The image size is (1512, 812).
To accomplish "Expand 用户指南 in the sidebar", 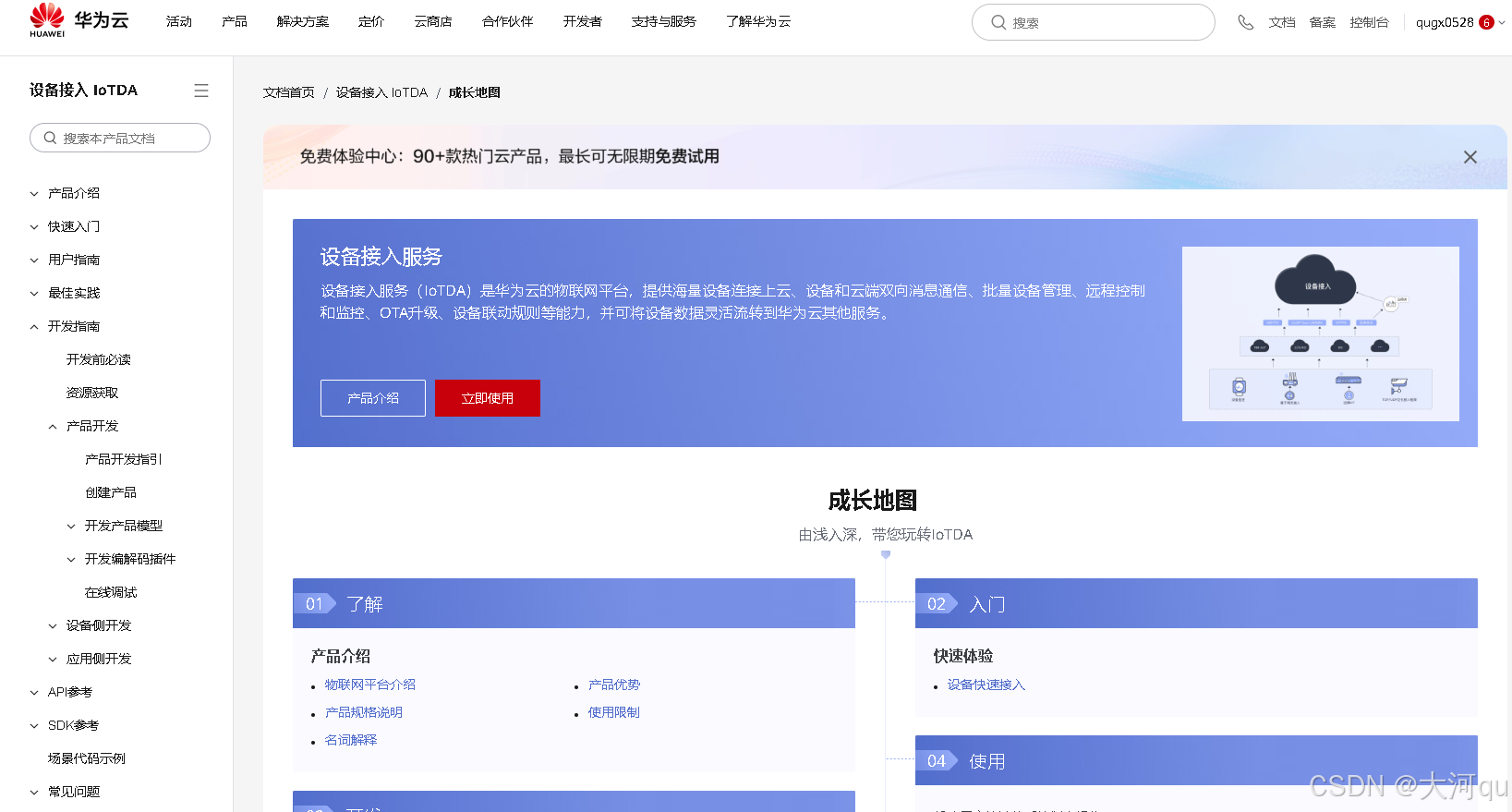I will click(x=34, y=261).
